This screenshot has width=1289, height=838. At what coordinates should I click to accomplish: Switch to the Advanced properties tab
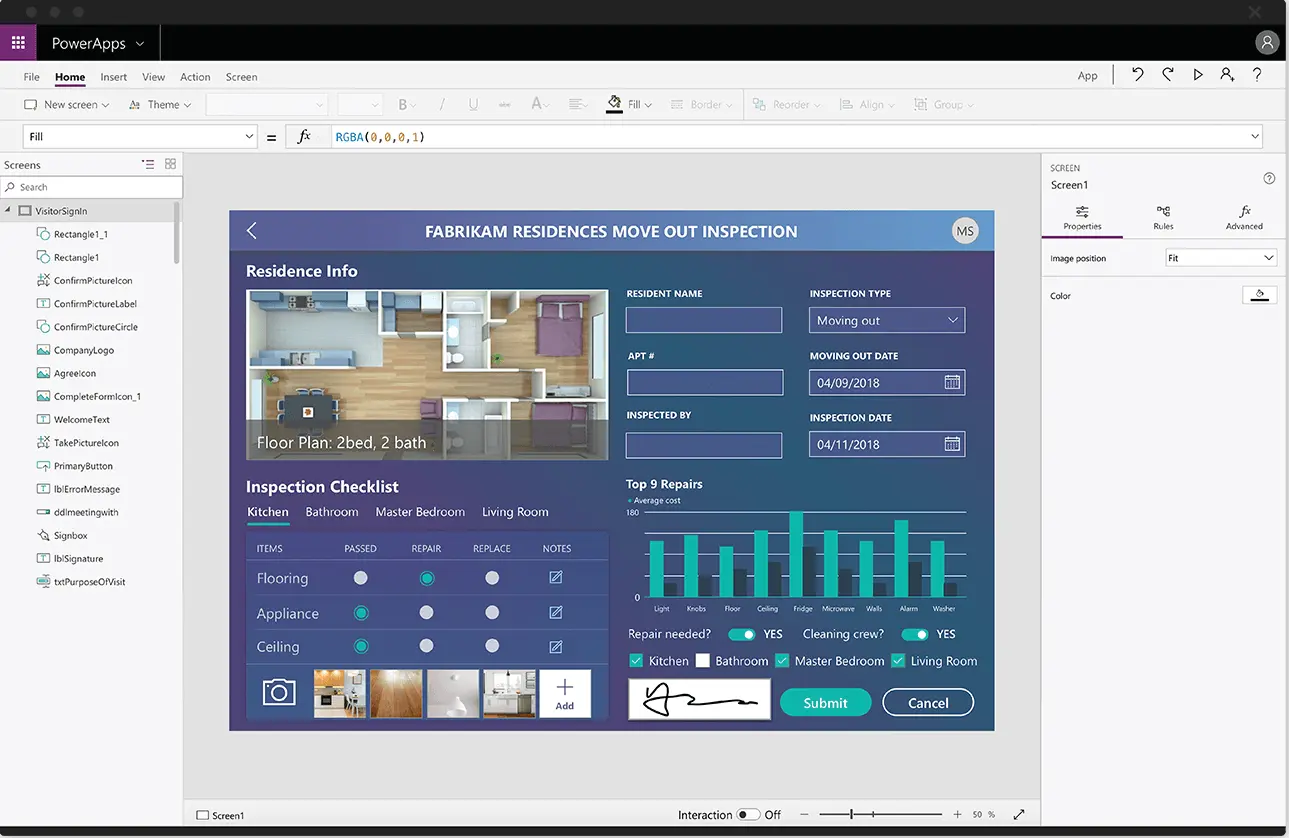click(x=1244, y=218)
